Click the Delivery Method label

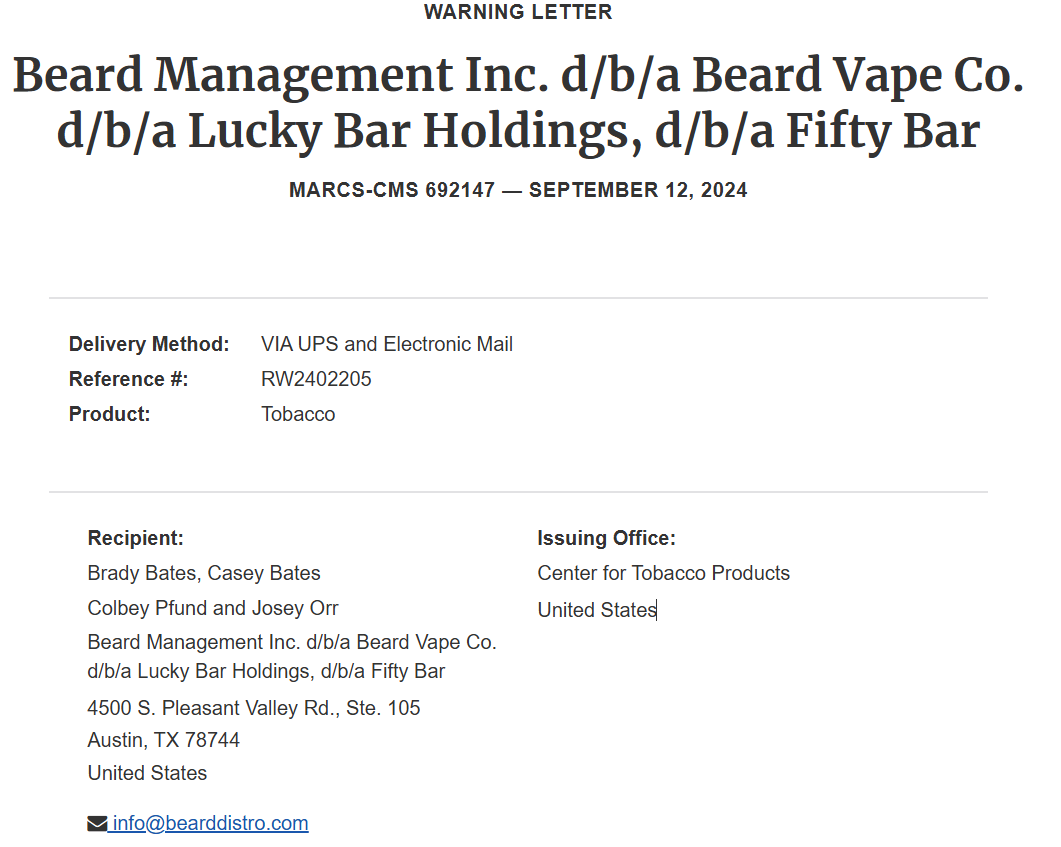coord(149,344)
